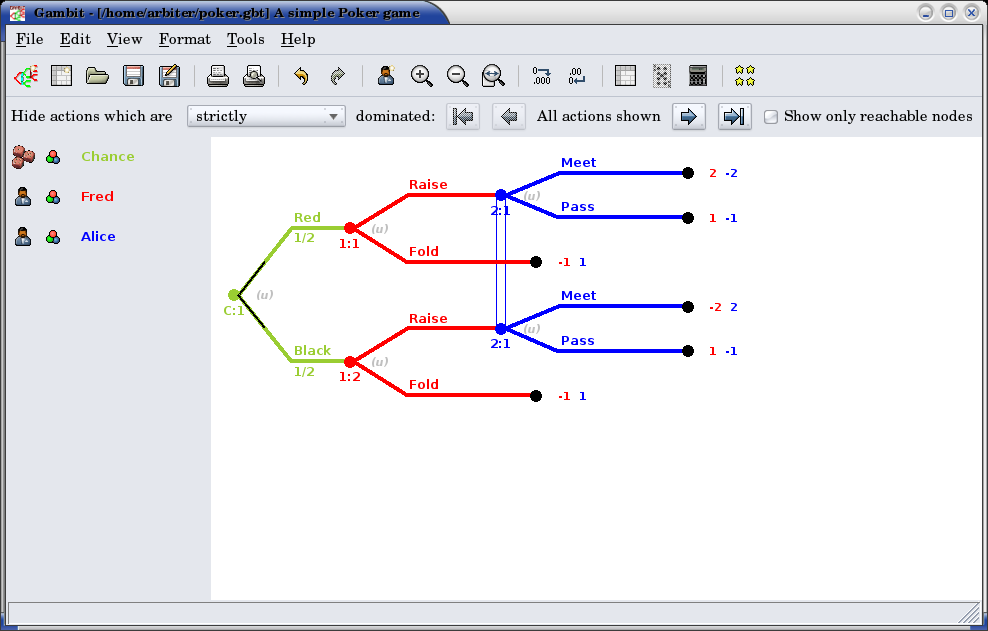Screen dimensions: 988x631
Task: Undo the last change
Action: pos(301,76)
